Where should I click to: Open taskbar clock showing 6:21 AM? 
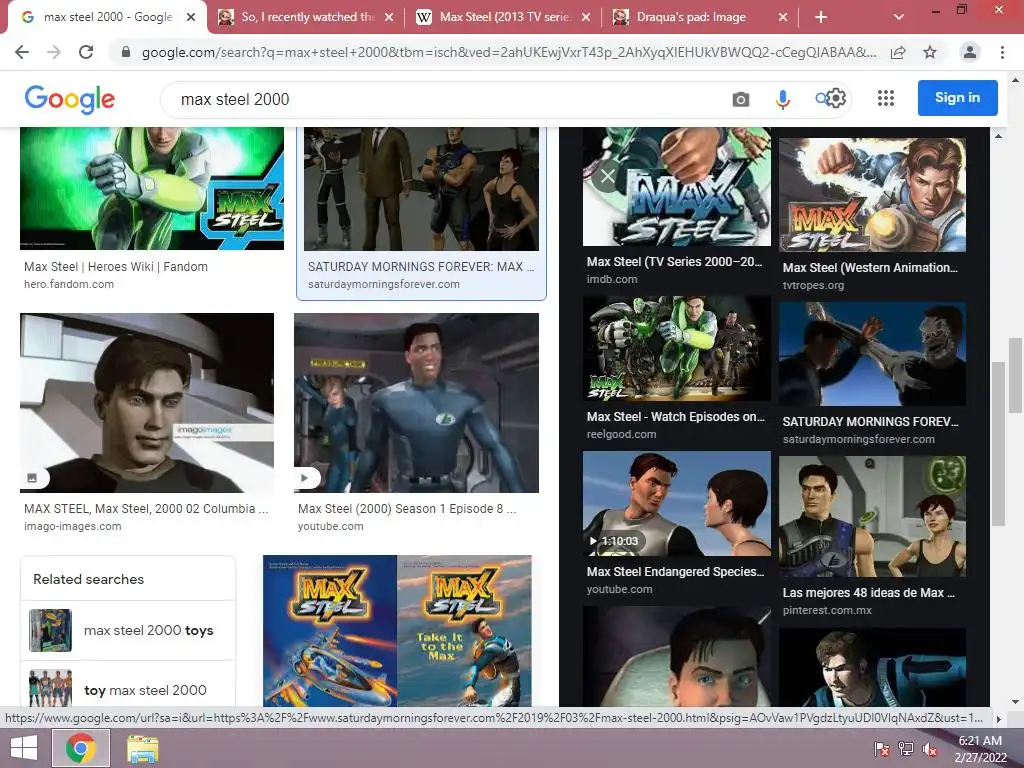(x=980, y=749)
